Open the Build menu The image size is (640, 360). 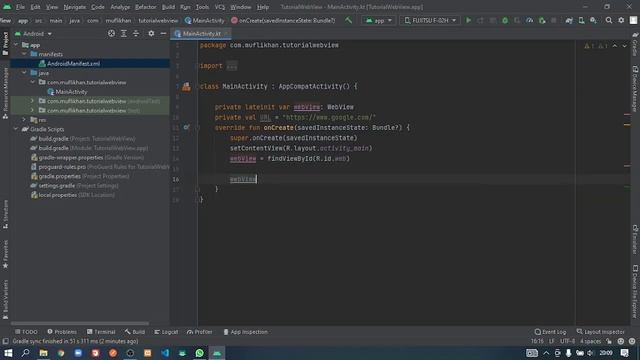[x=168, y=7]
